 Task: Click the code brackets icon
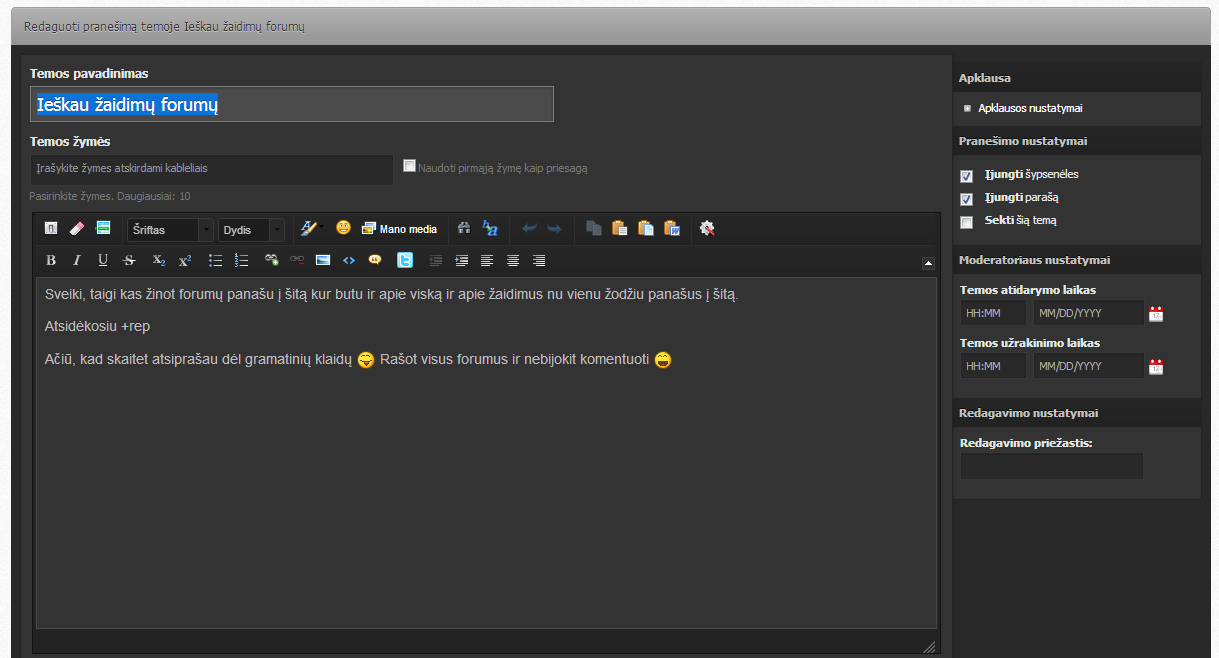click(349, 260)
